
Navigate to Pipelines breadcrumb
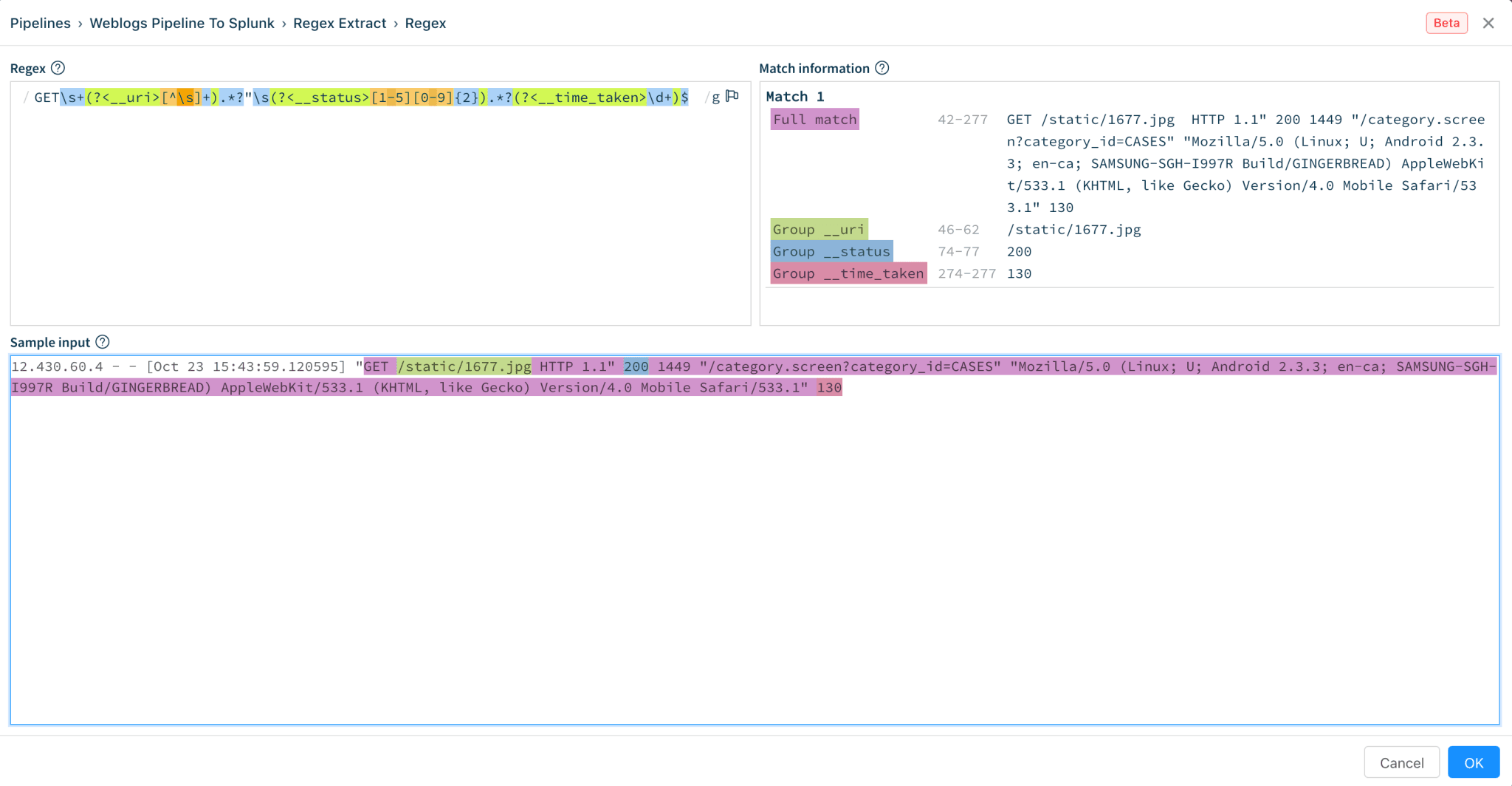pos(41,23)
